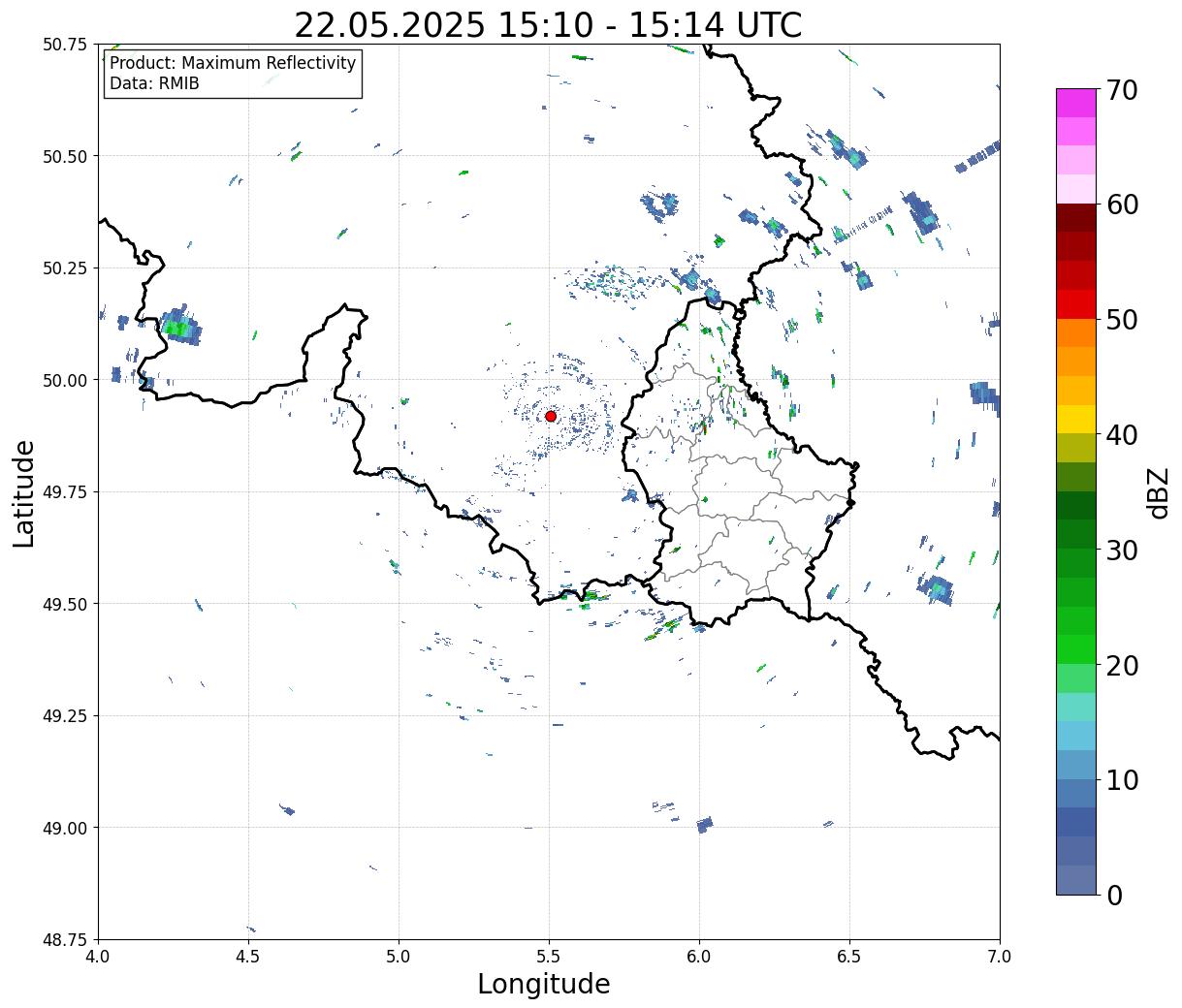This screenshot has width=1182, height=1008.
Task: Click the 30 value on the colorbar
Action: (x=1122, y=550)
